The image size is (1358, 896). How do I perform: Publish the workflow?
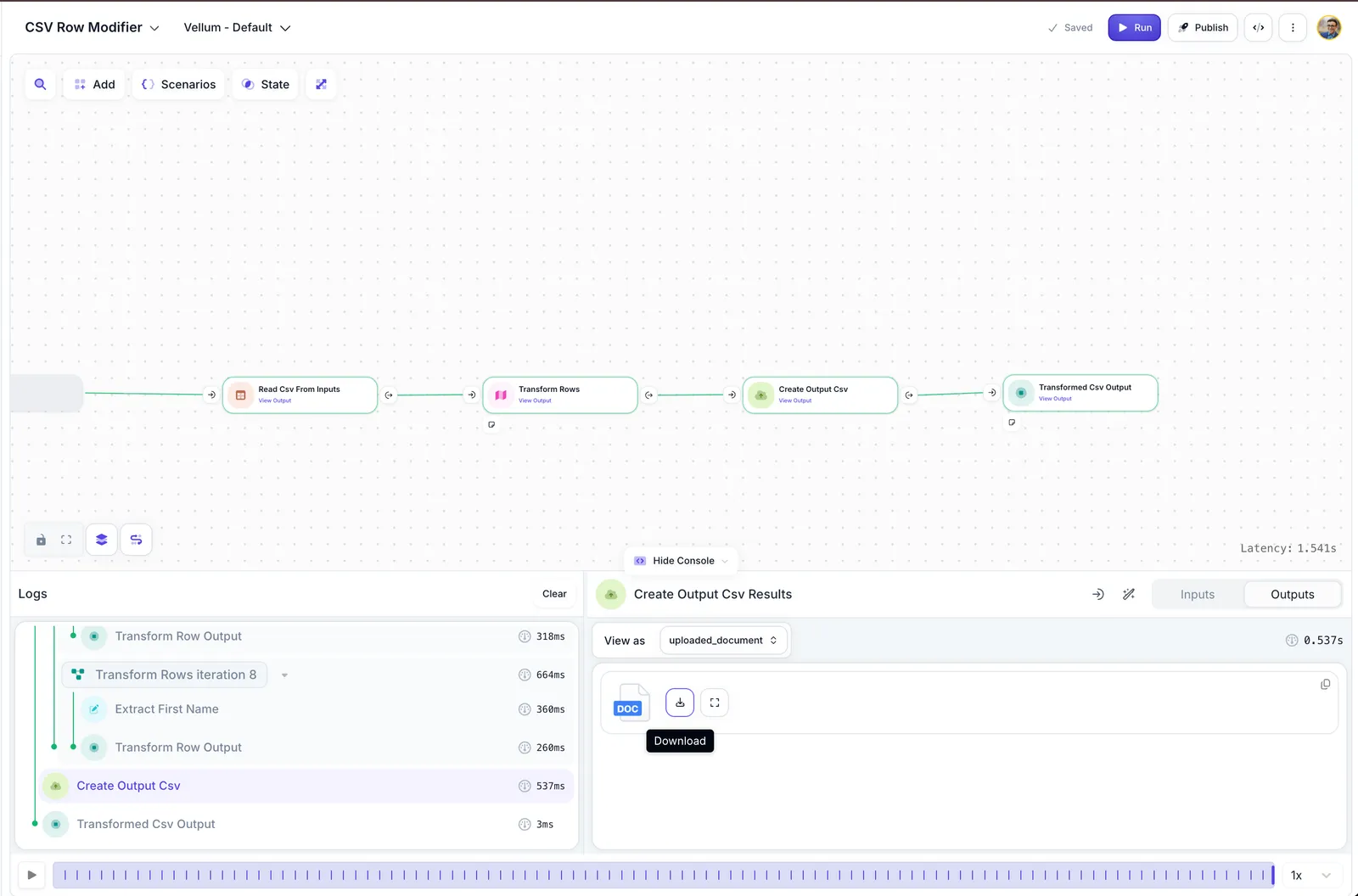click(x=1203, y=27)
